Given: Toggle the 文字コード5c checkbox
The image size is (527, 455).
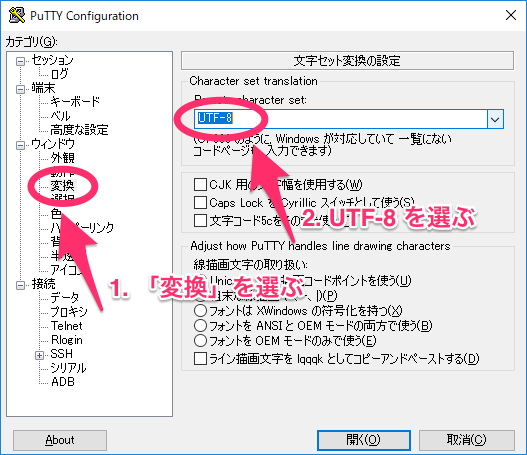Looking at the screenshot, I should tap(200, 221).
